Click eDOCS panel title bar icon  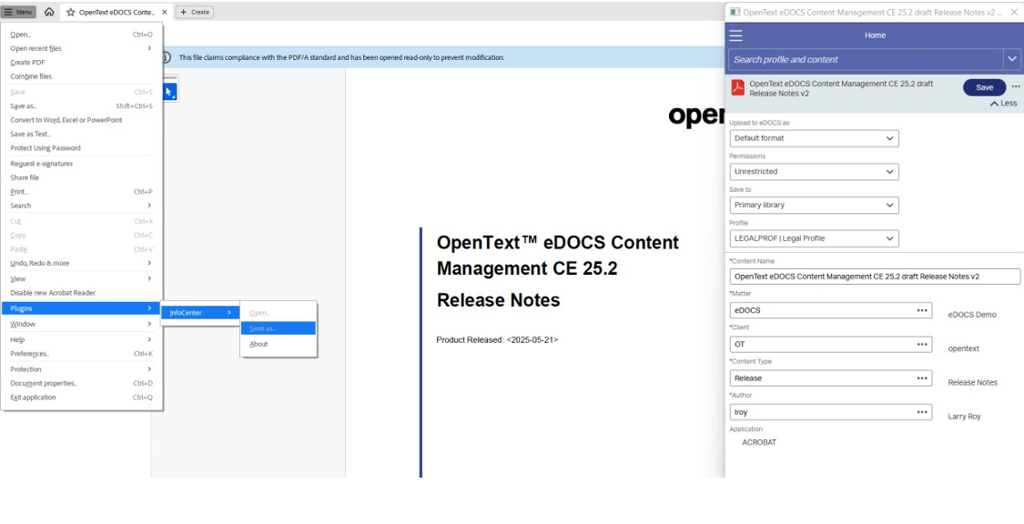[x=735, y=12]
